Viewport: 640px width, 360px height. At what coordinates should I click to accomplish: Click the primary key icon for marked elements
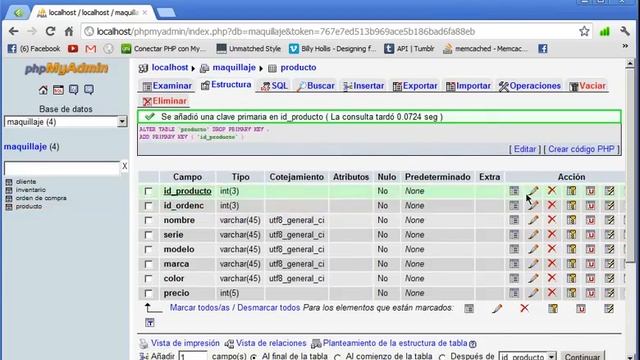tap(553, 309)
